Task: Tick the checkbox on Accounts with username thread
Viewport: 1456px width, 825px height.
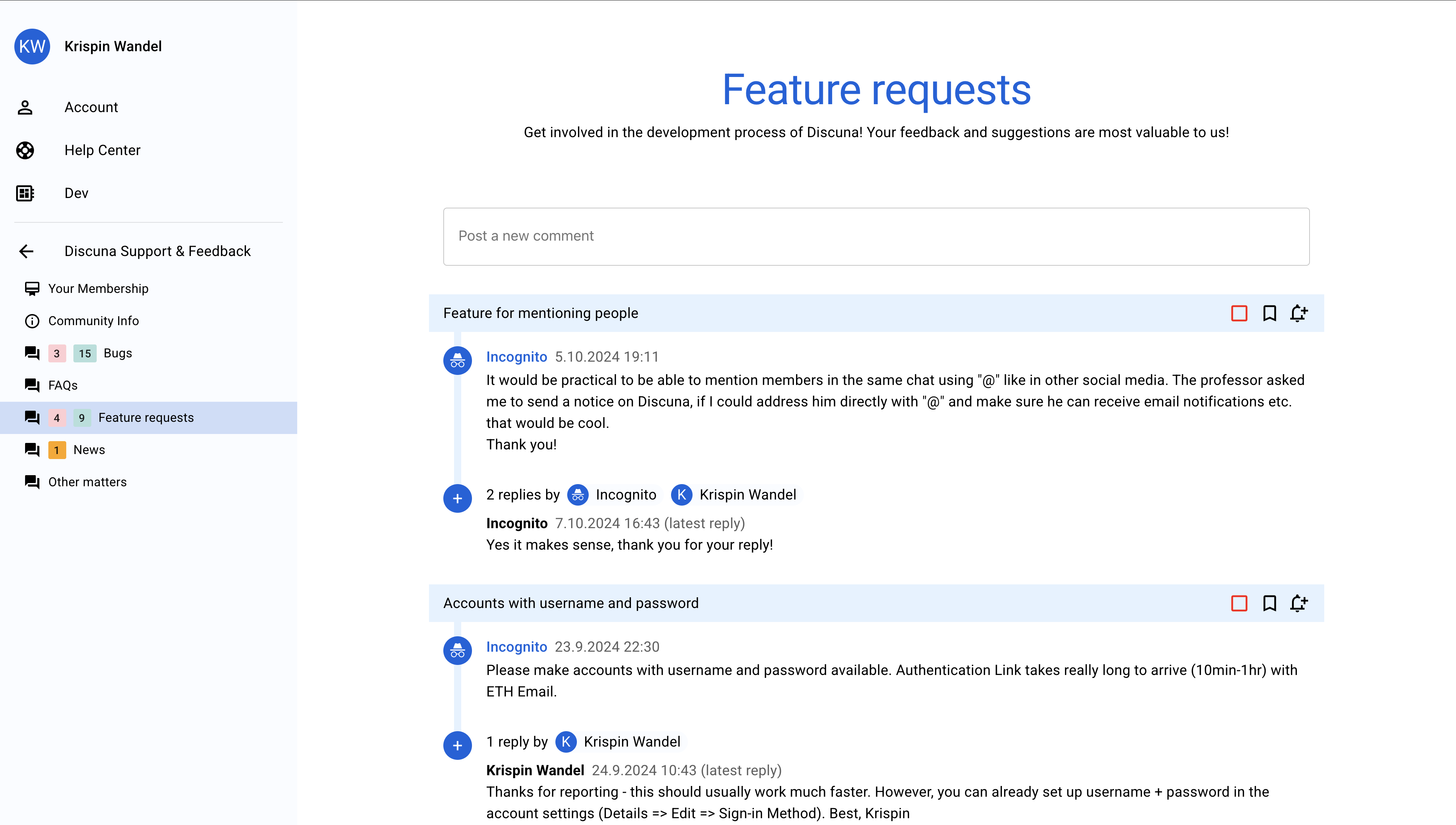Action: click(1239, 603)
